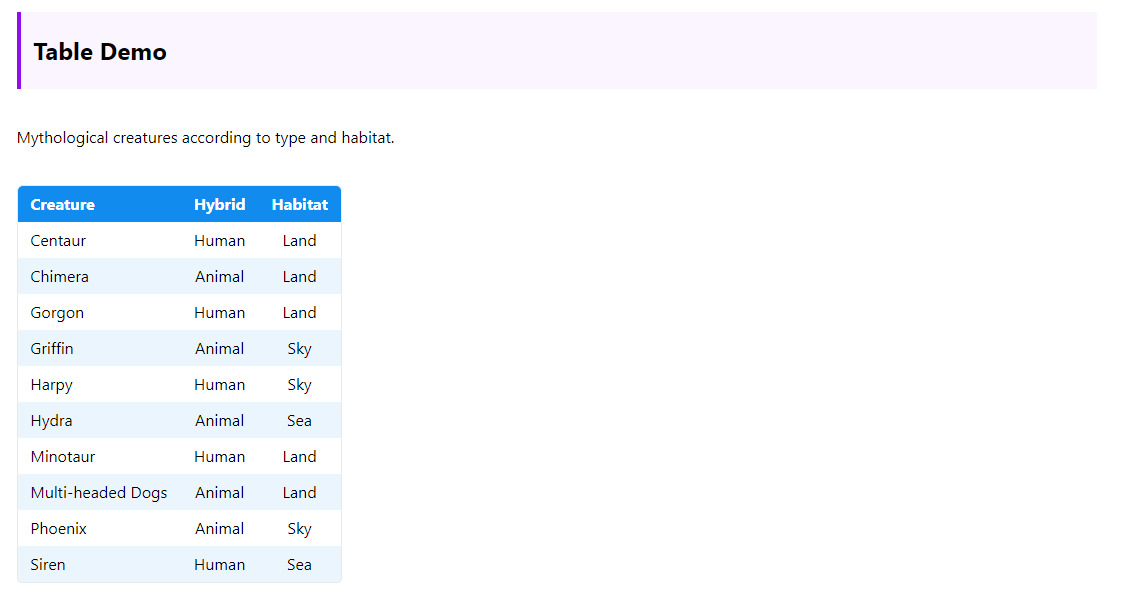This screenshot has height=596, width=1129.
Task: Click the Hydra table cell
Action: pyautogui.click(x=51, y=421)
